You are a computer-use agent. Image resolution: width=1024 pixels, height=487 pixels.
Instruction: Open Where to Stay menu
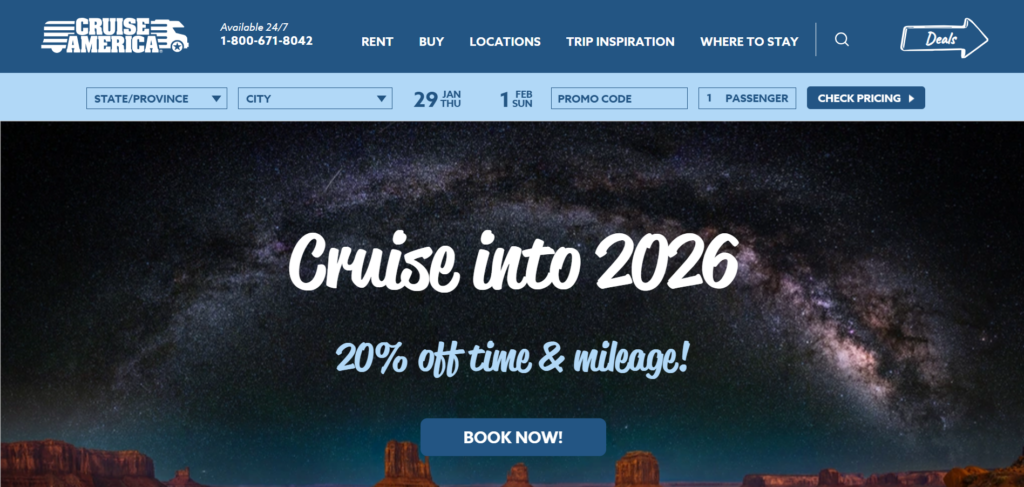[x=749, y=42]
